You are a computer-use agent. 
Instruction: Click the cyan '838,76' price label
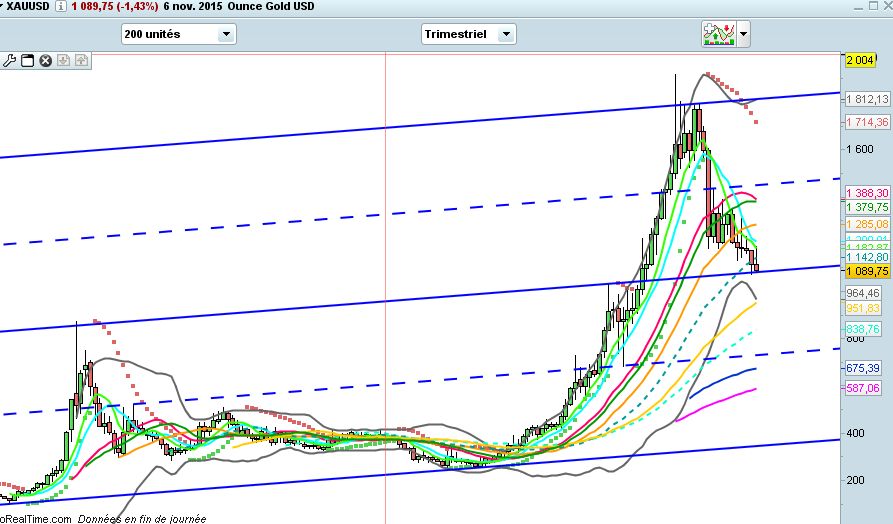tap(863, 329)
